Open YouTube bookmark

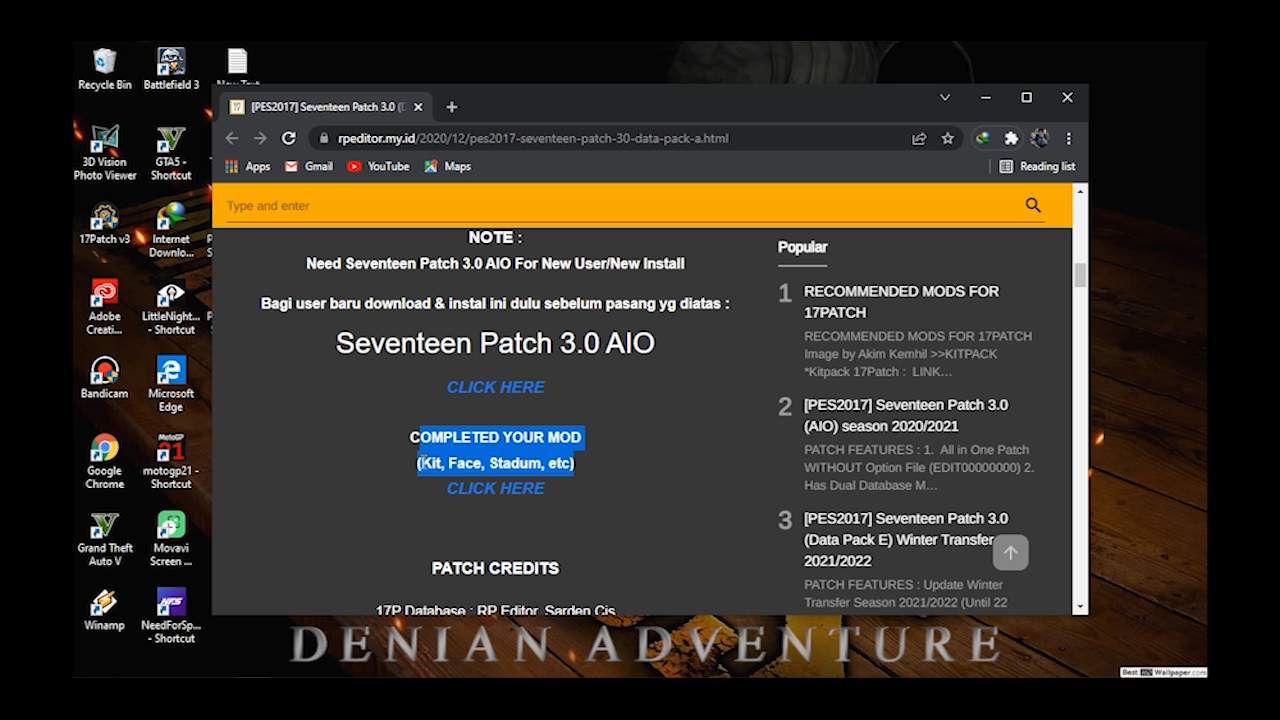pos(378,166)
